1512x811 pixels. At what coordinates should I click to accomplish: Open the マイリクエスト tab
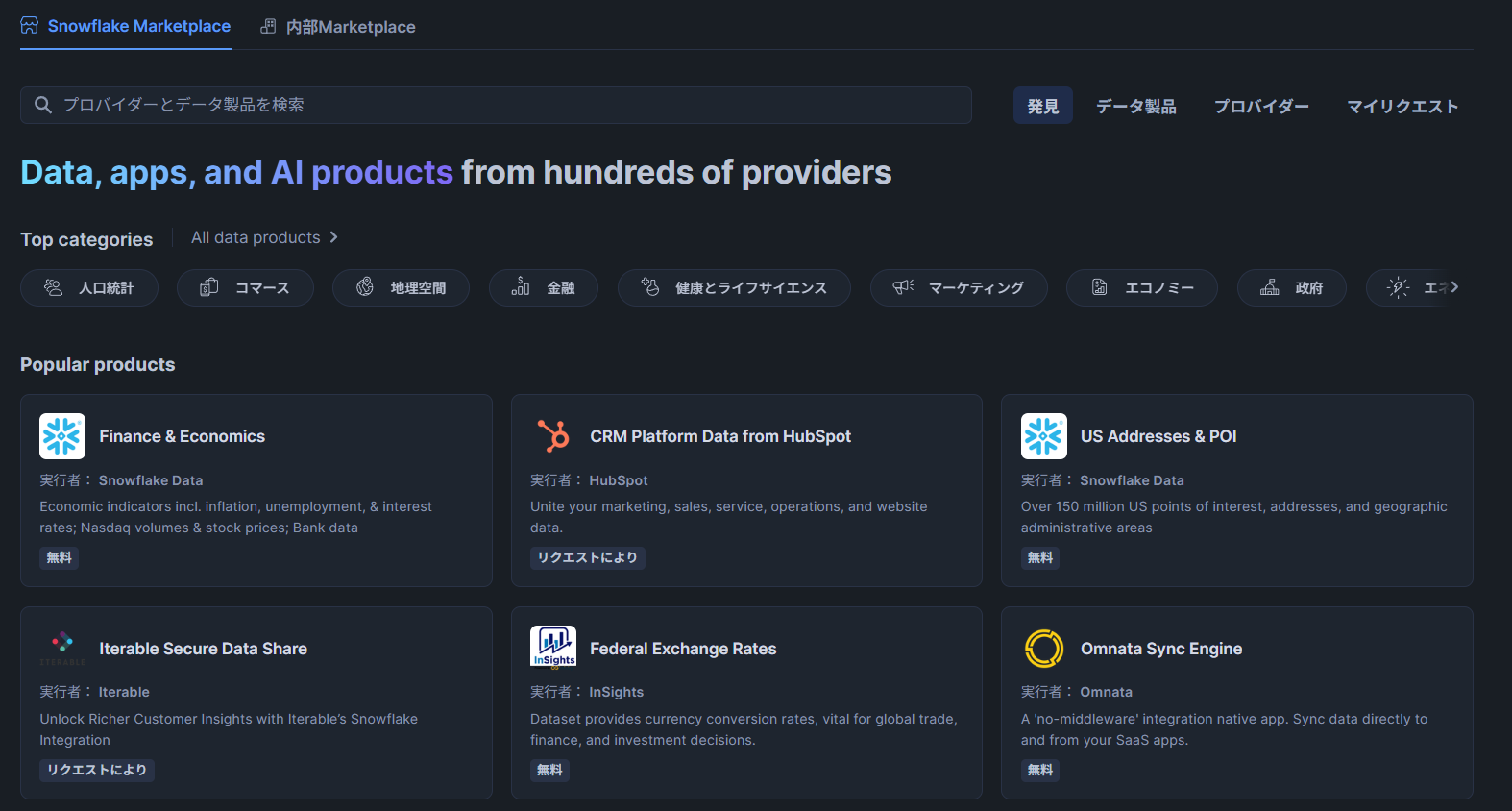pos(1402,106)
